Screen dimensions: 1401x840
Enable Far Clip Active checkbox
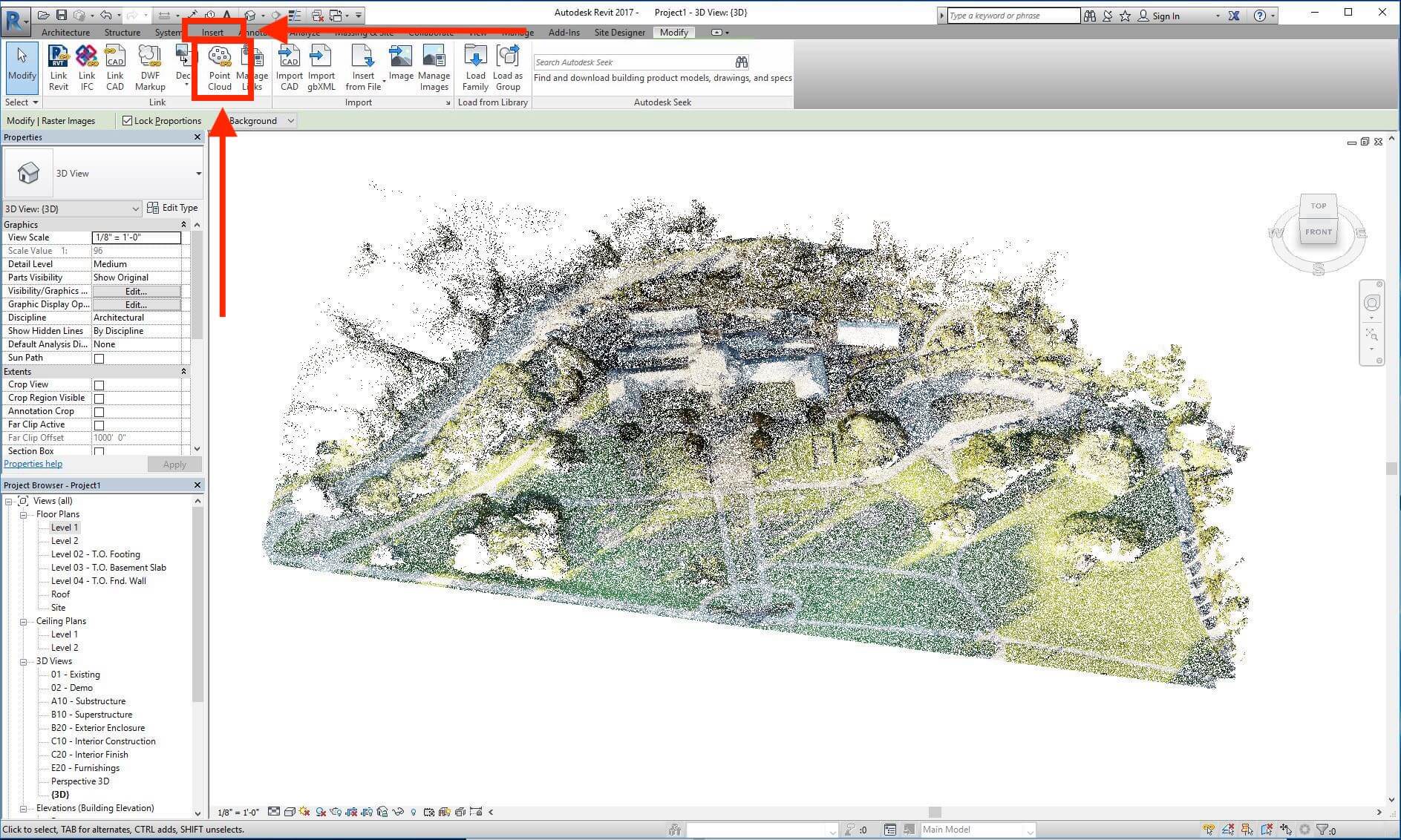coord(99,425)
